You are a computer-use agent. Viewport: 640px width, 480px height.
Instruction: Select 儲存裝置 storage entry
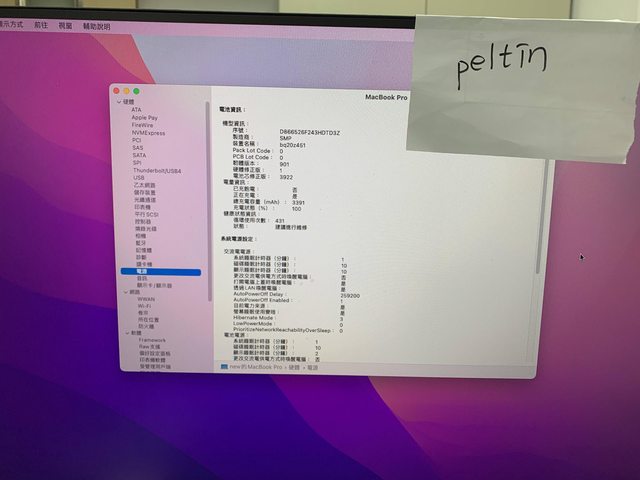point(145,193)
